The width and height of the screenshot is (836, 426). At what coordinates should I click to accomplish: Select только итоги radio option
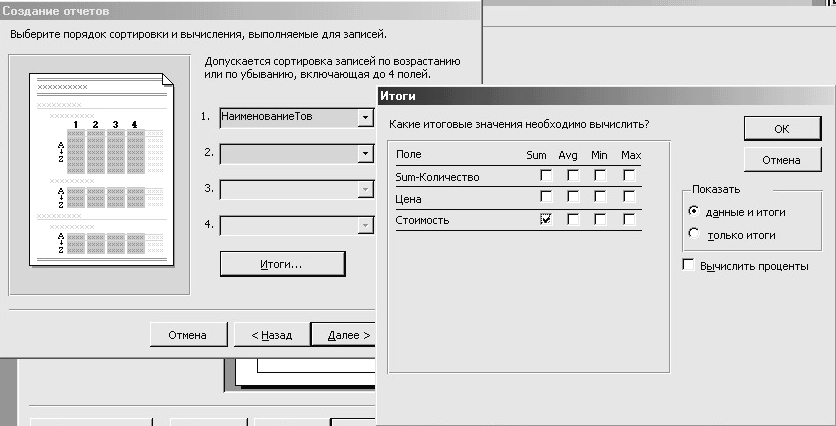click(694, 235)
